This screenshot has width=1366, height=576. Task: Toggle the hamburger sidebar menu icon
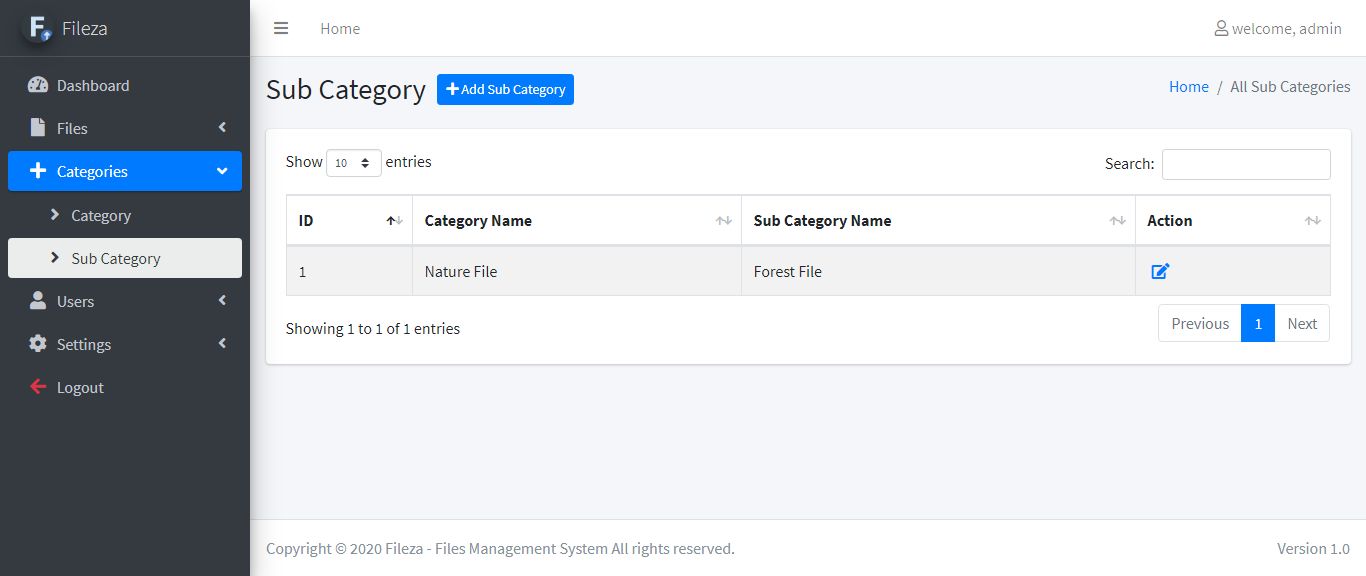pos(281,28)
